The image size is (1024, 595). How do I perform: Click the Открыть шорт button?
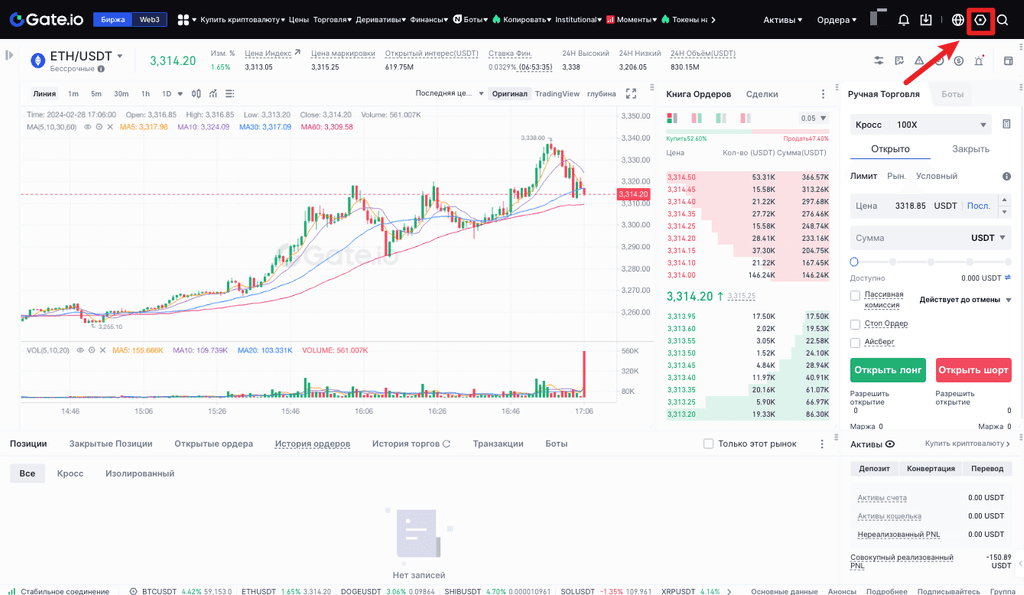(x=973, y=370)
